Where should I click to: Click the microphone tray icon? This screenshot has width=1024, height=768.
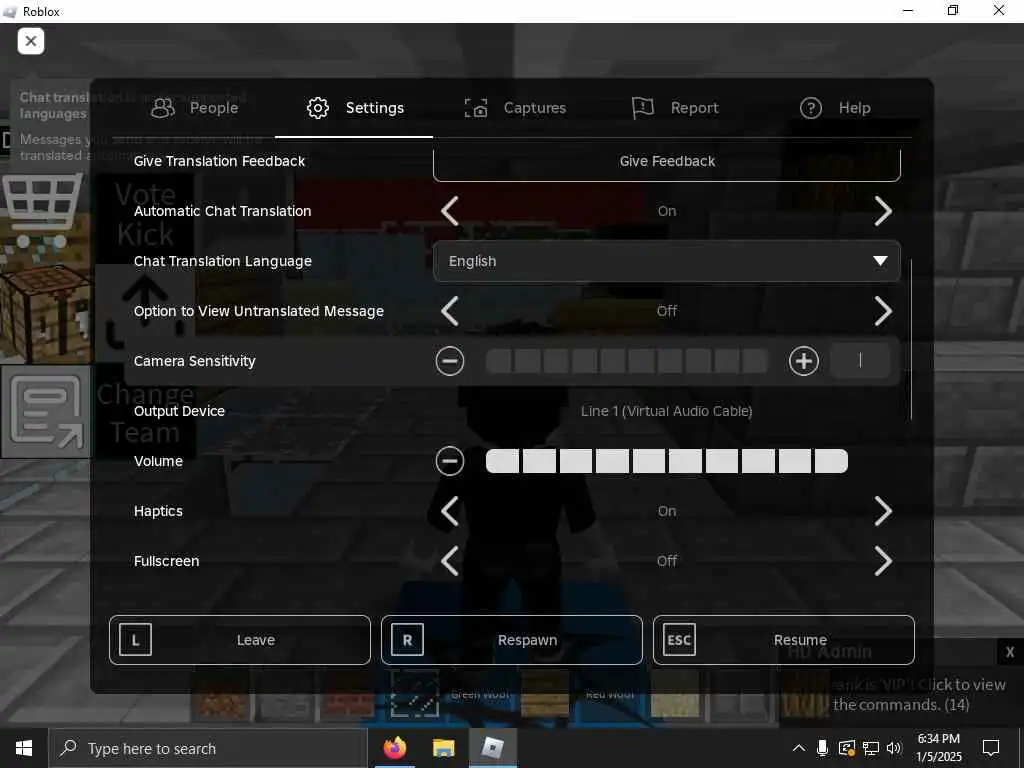(823, 748)
